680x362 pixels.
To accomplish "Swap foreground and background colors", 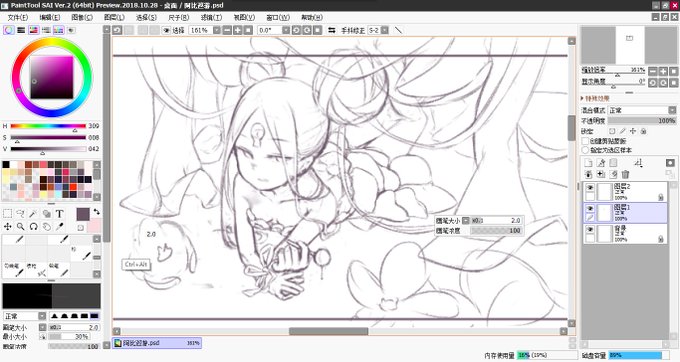I will (96, 212).
